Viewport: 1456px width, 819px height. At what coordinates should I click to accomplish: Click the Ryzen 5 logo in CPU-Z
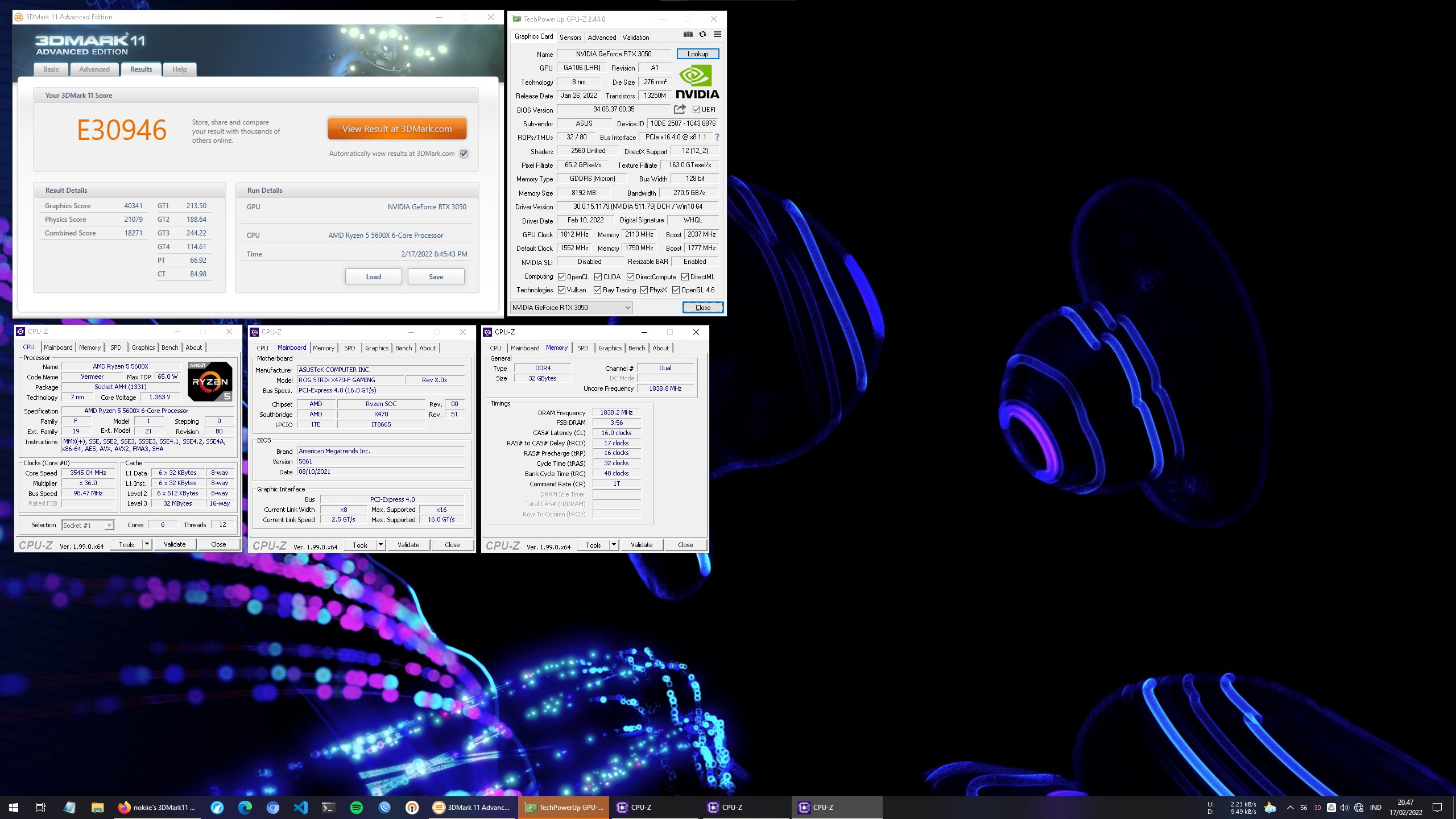210,382
